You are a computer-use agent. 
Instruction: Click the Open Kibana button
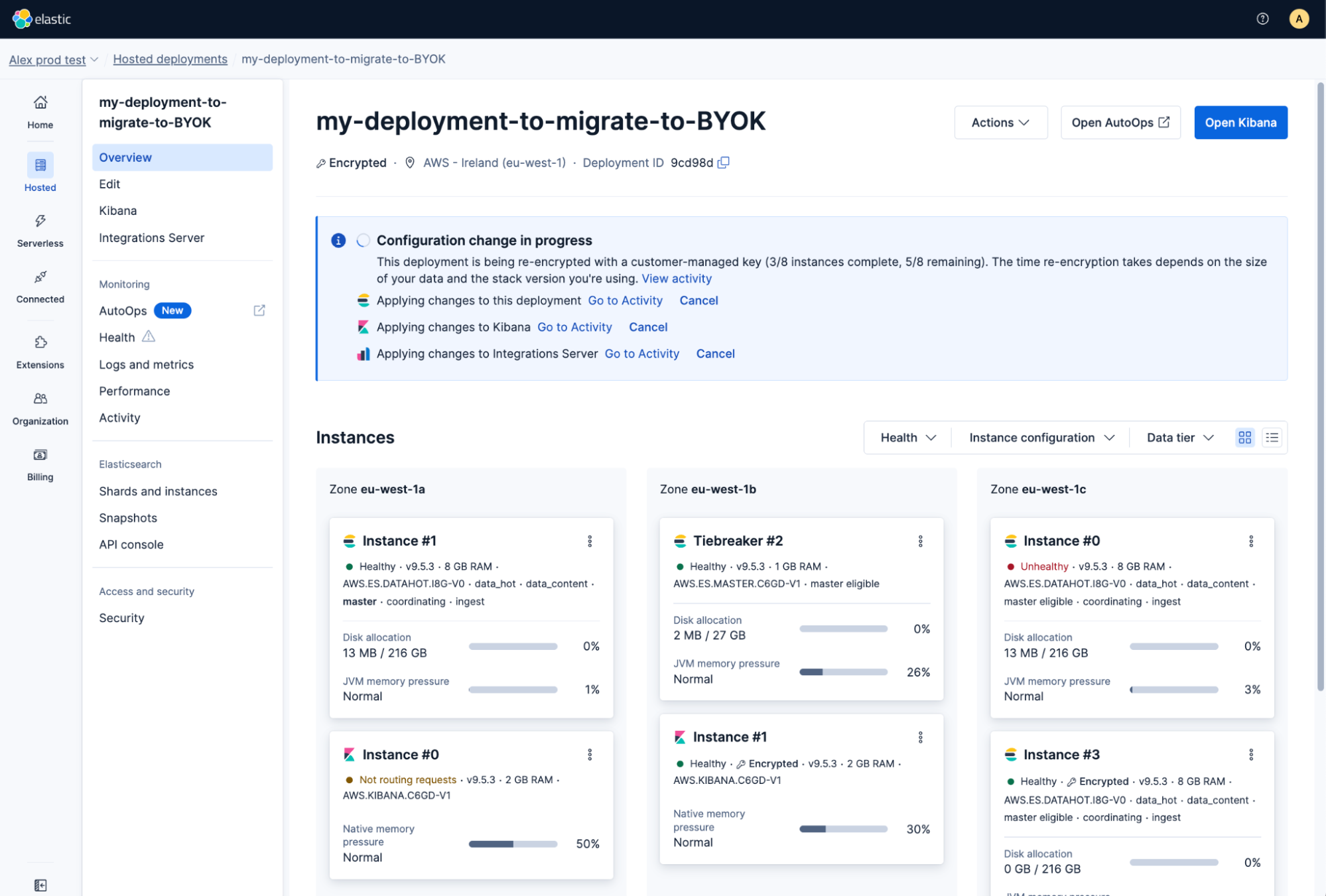pos(1240,123)
